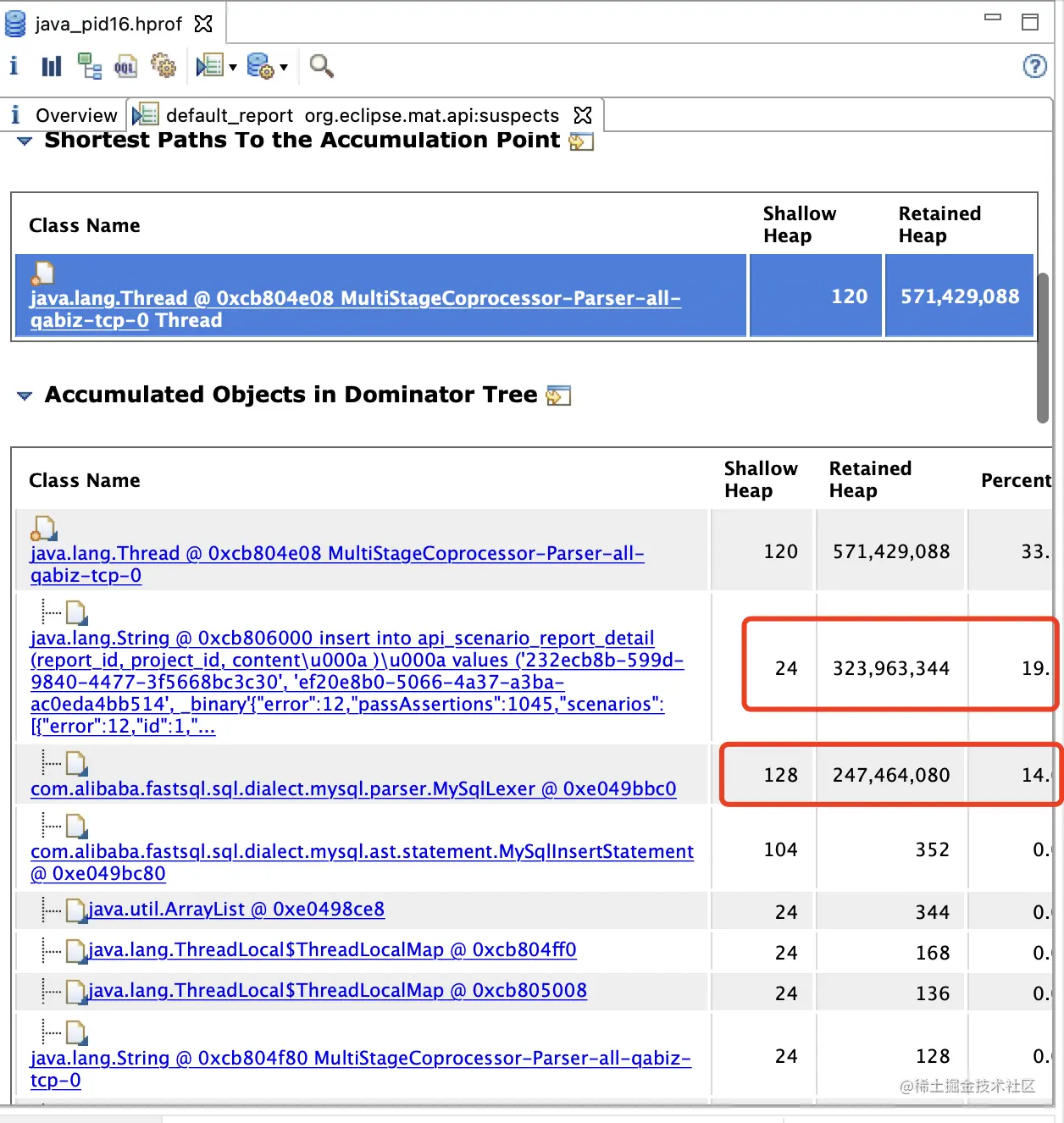Screen dimensions: 1064x1123
Task: Close the java_pid16.hprof editor tab
Action: [x=203, y=24]
